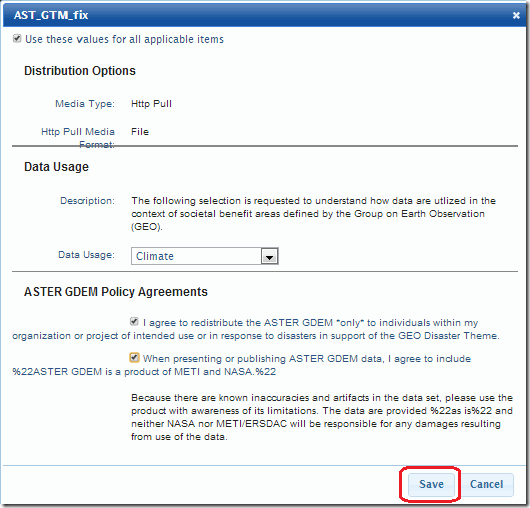Viewport: 530px width, 508px height.
Task: Open the Data Usage dropdown arrow
Action: (x=269, y=256)
